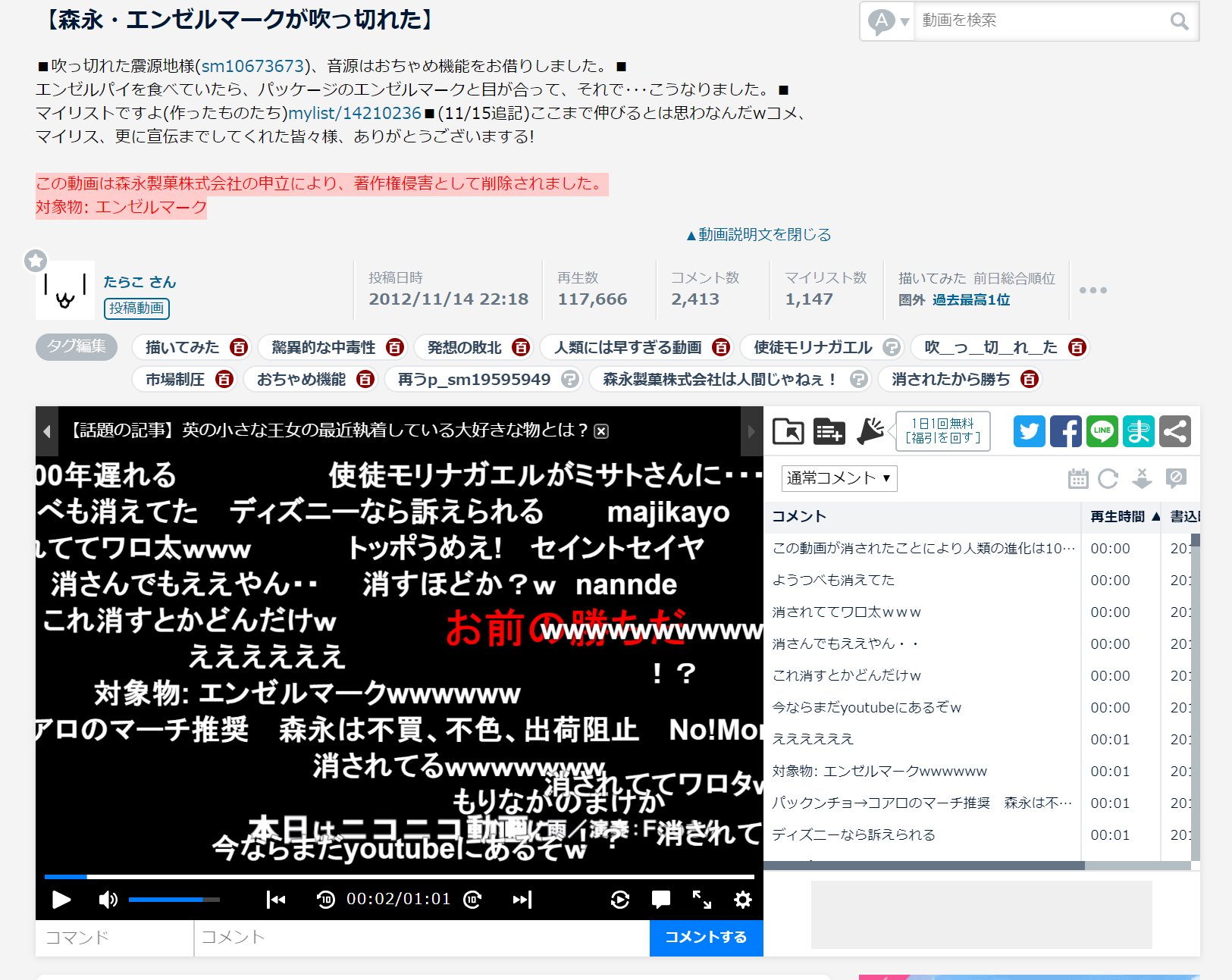
Task: Open mylist/14210236 link
Action: coord(354,113)
